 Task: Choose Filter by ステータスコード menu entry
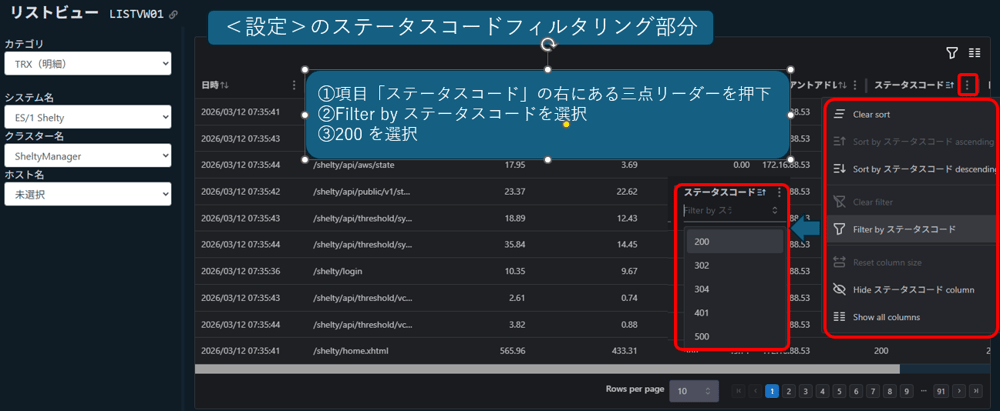[903, 229]
